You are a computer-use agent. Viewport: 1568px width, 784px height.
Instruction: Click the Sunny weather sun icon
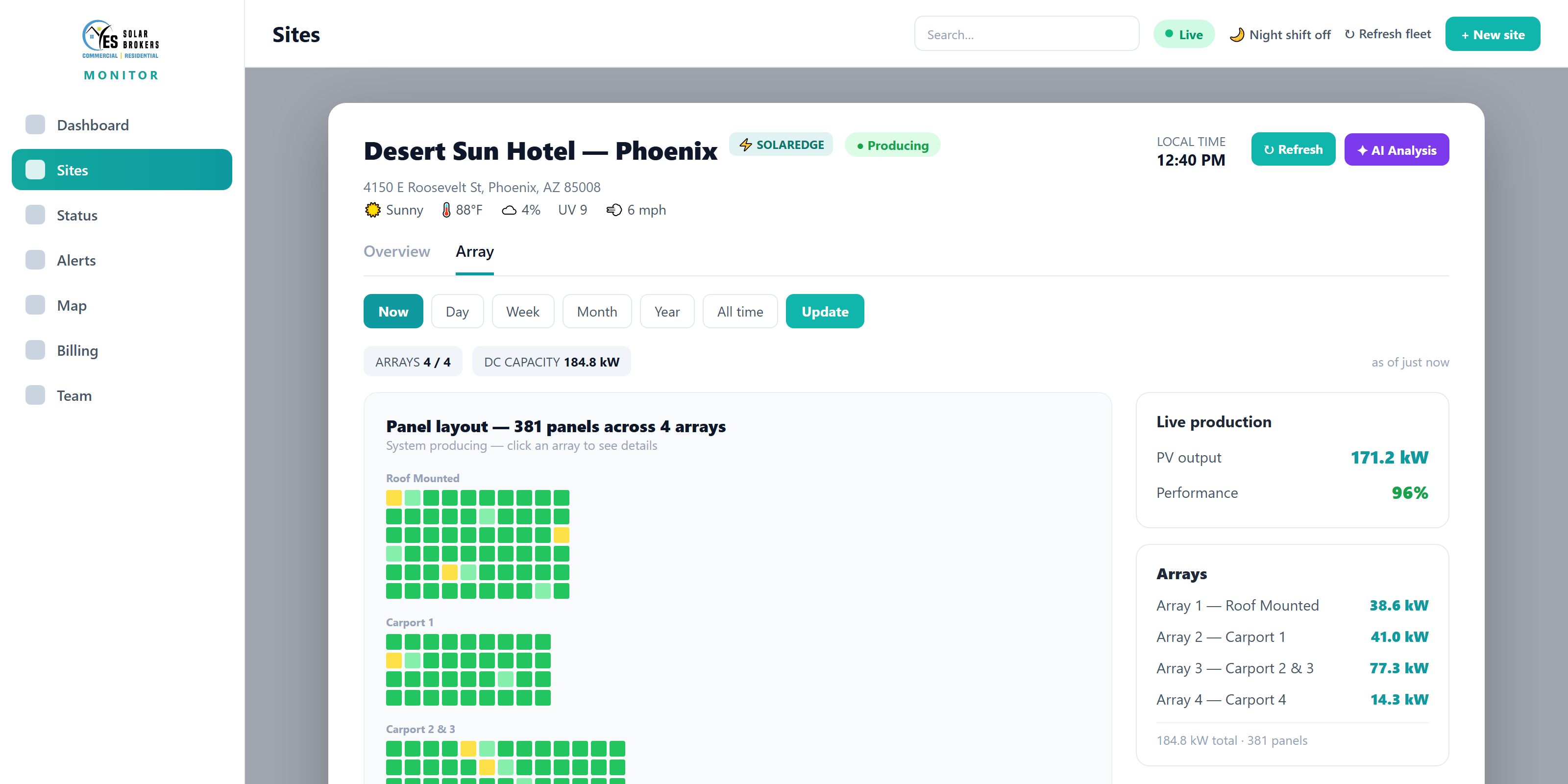pos(372,210)
